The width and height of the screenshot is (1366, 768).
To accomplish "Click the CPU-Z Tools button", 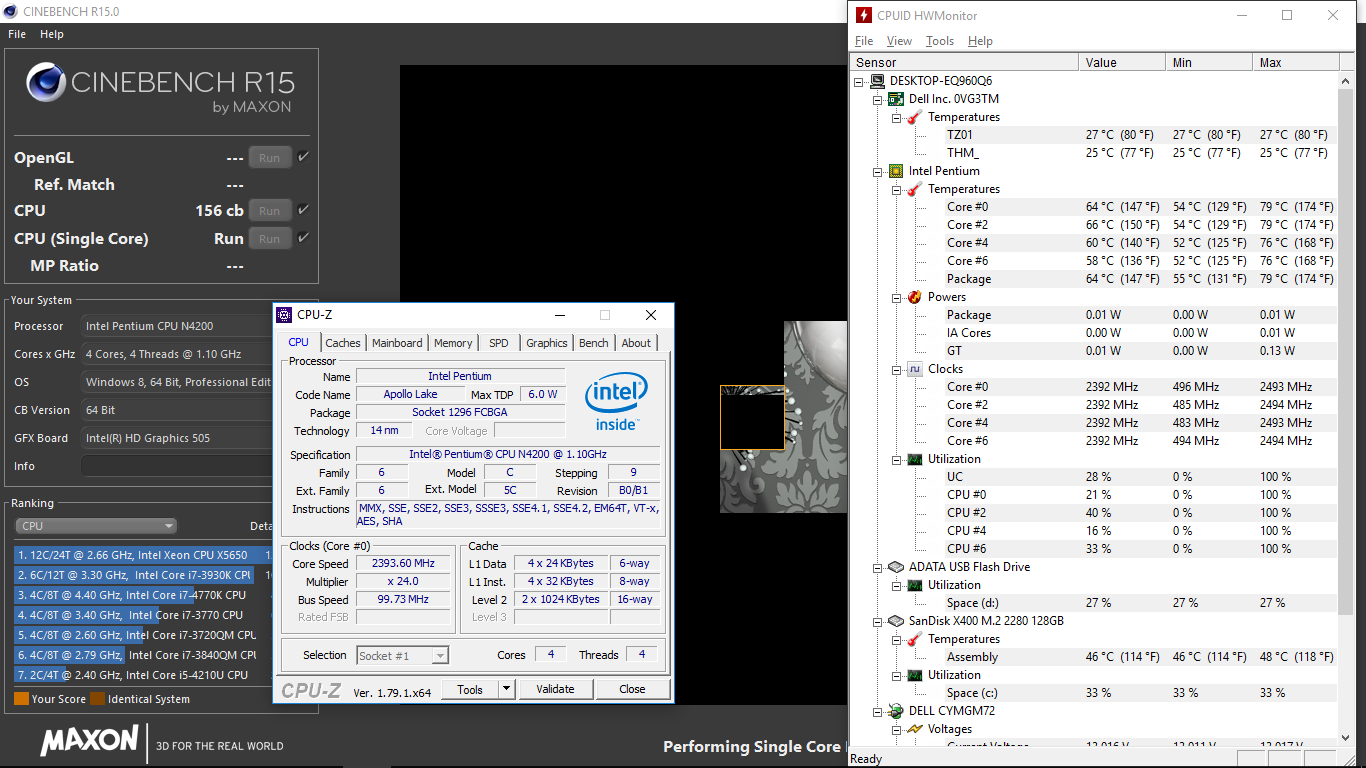I will pyautogui.click(x=470, y=689).
